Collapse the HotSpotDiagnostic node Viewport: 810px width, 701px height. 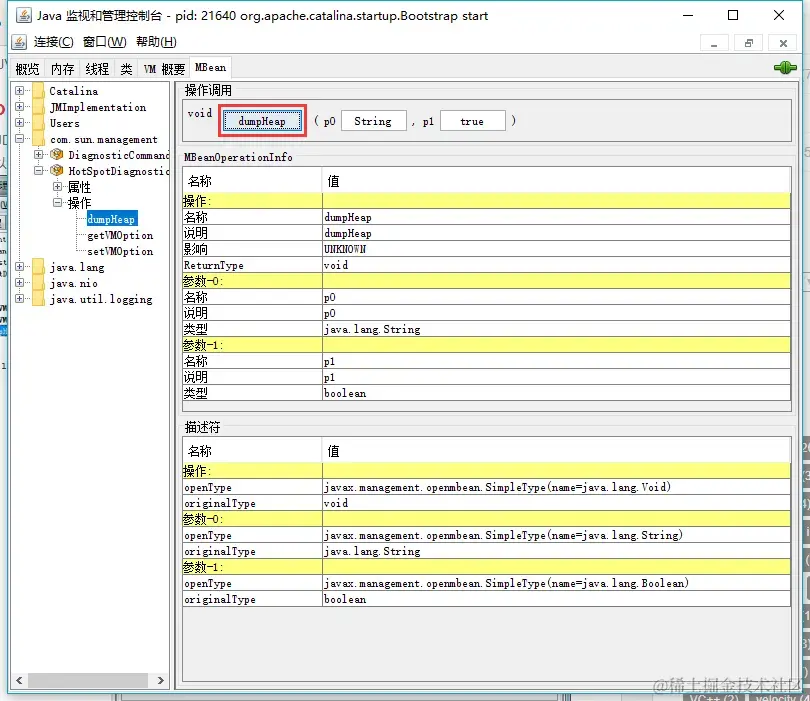tap(39, 170)
